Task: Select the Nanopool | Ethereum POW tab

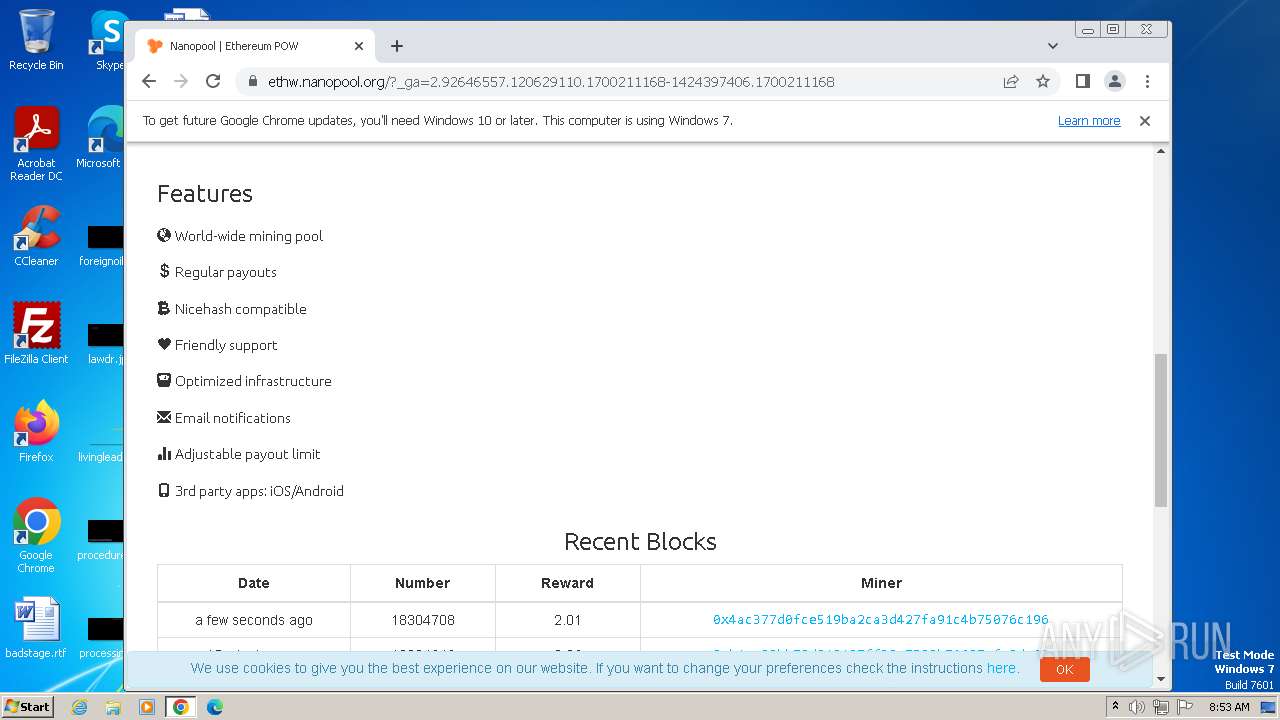Action: tap(254, 46)
